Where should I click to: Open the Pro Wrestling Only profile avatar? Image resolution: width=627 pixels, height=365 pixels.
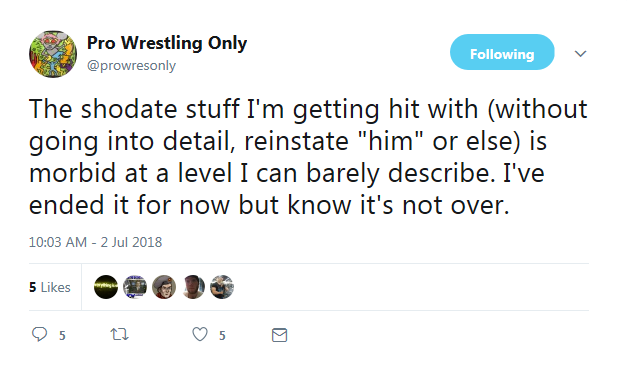tap(53, 54)
